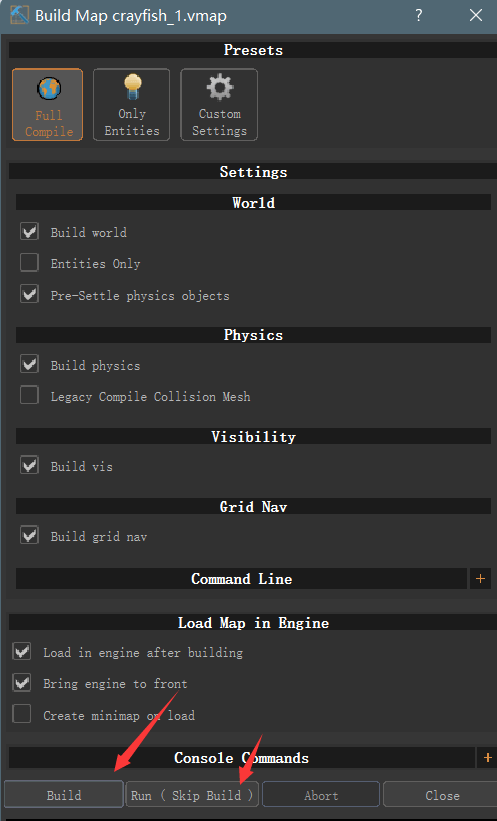
Task: Select the Only Entities preset
Action: (131, 104)
